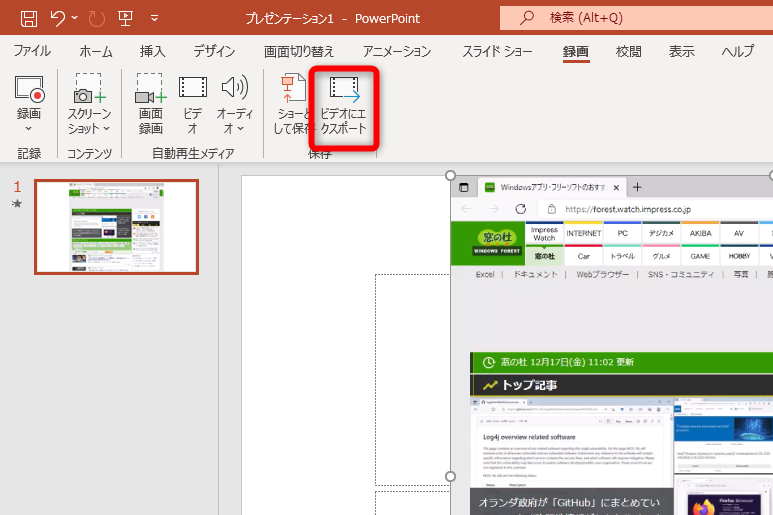The width and height of the screenshot is (773, 515).
Task: Open the AV category link
Action: click(739, 234)
